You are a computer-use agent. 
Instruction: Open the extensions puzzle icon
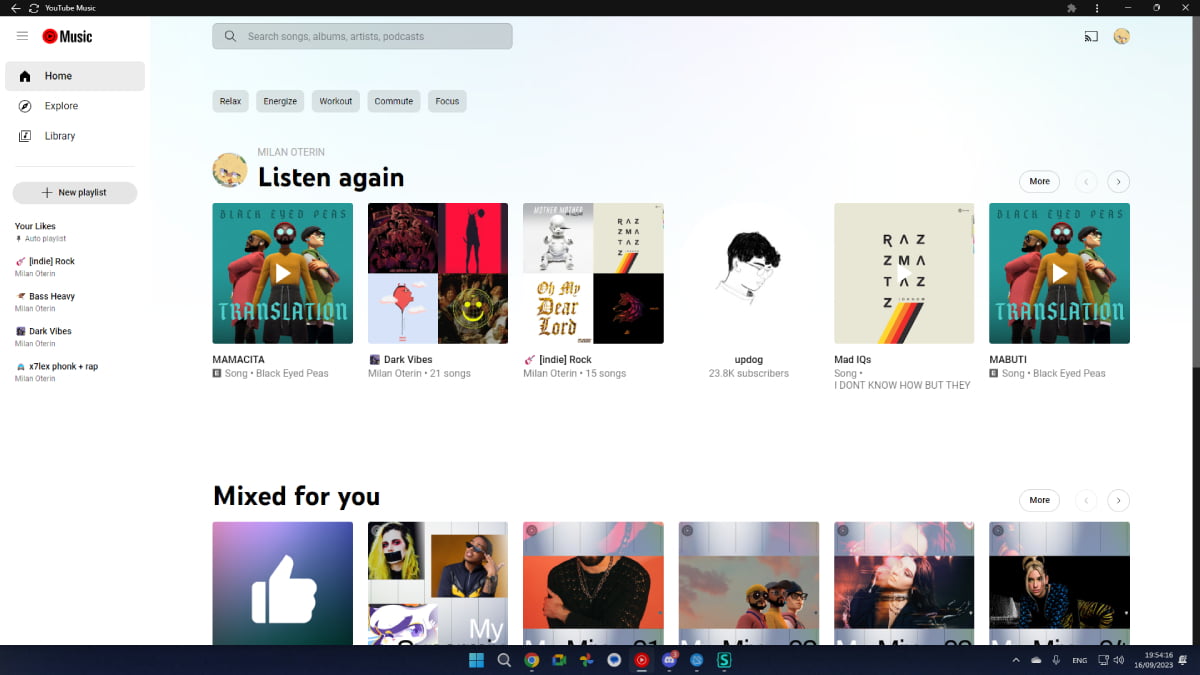point(1072,8)
